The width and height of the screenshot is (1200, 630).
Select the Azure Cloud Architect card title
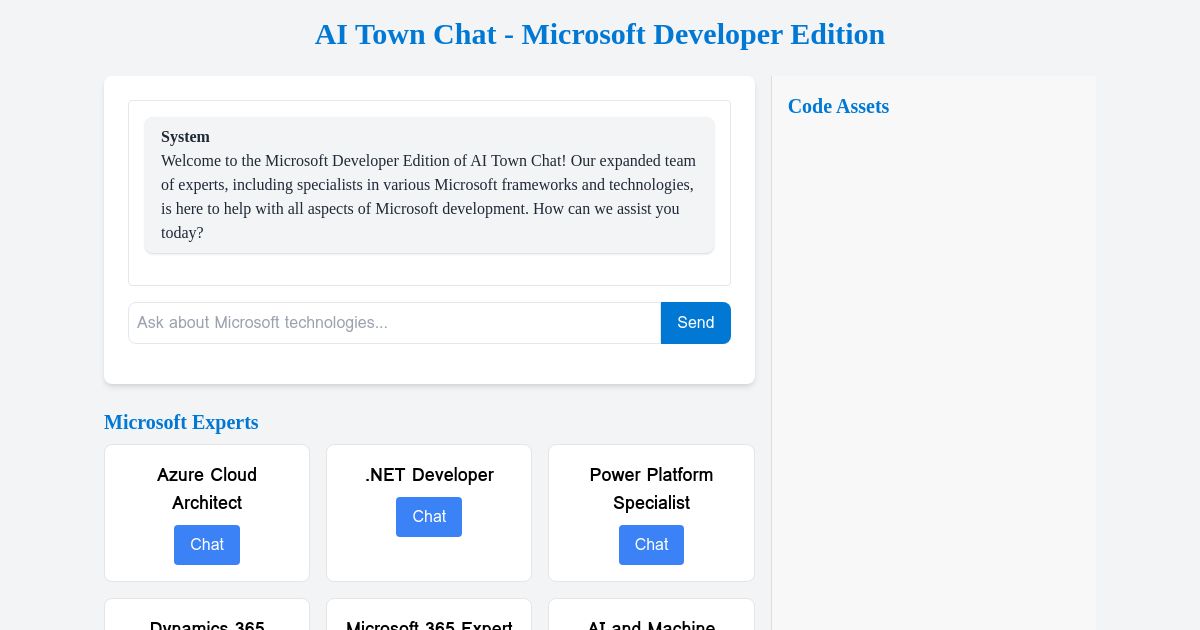(207, 489)
